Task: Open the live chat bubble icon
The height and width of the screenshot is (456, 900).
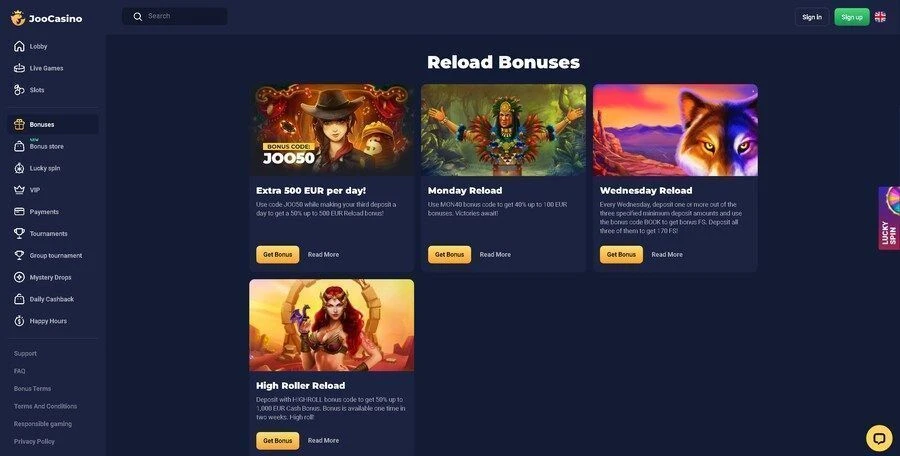Action: click(879, 439)
